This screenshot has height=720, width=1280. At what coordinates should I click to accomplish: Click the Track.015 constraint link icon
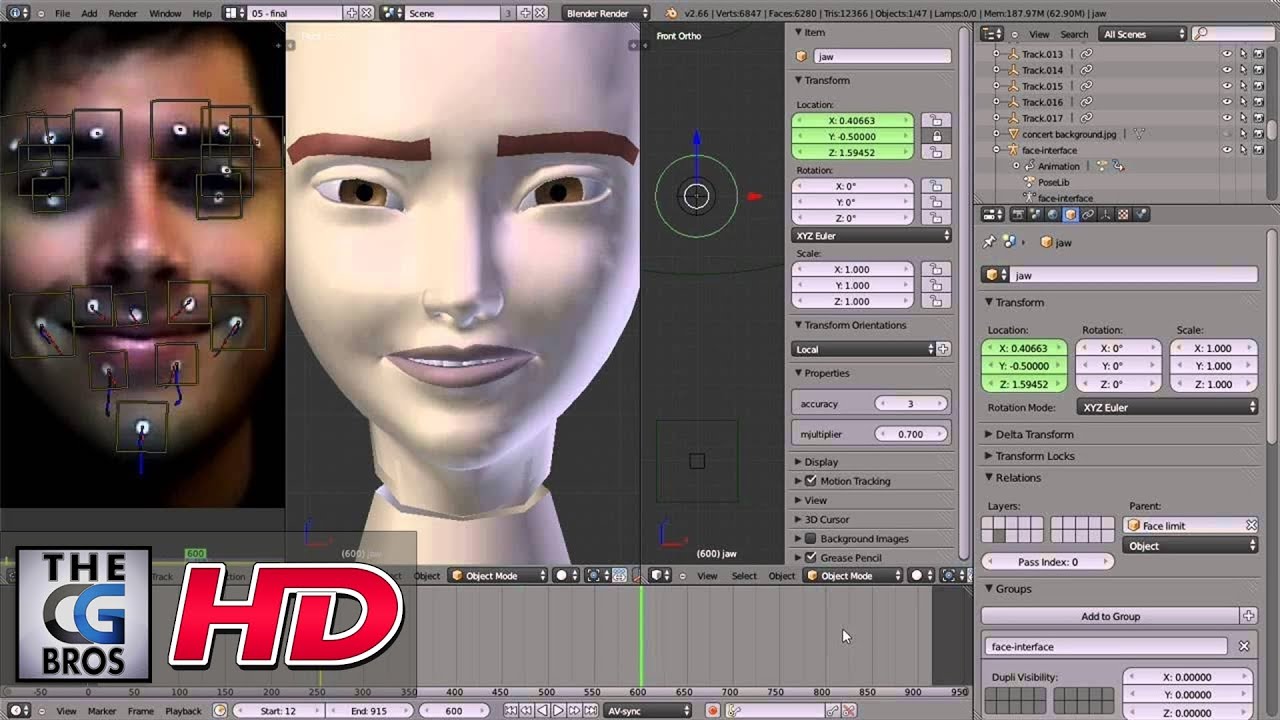pos(1086,86)
